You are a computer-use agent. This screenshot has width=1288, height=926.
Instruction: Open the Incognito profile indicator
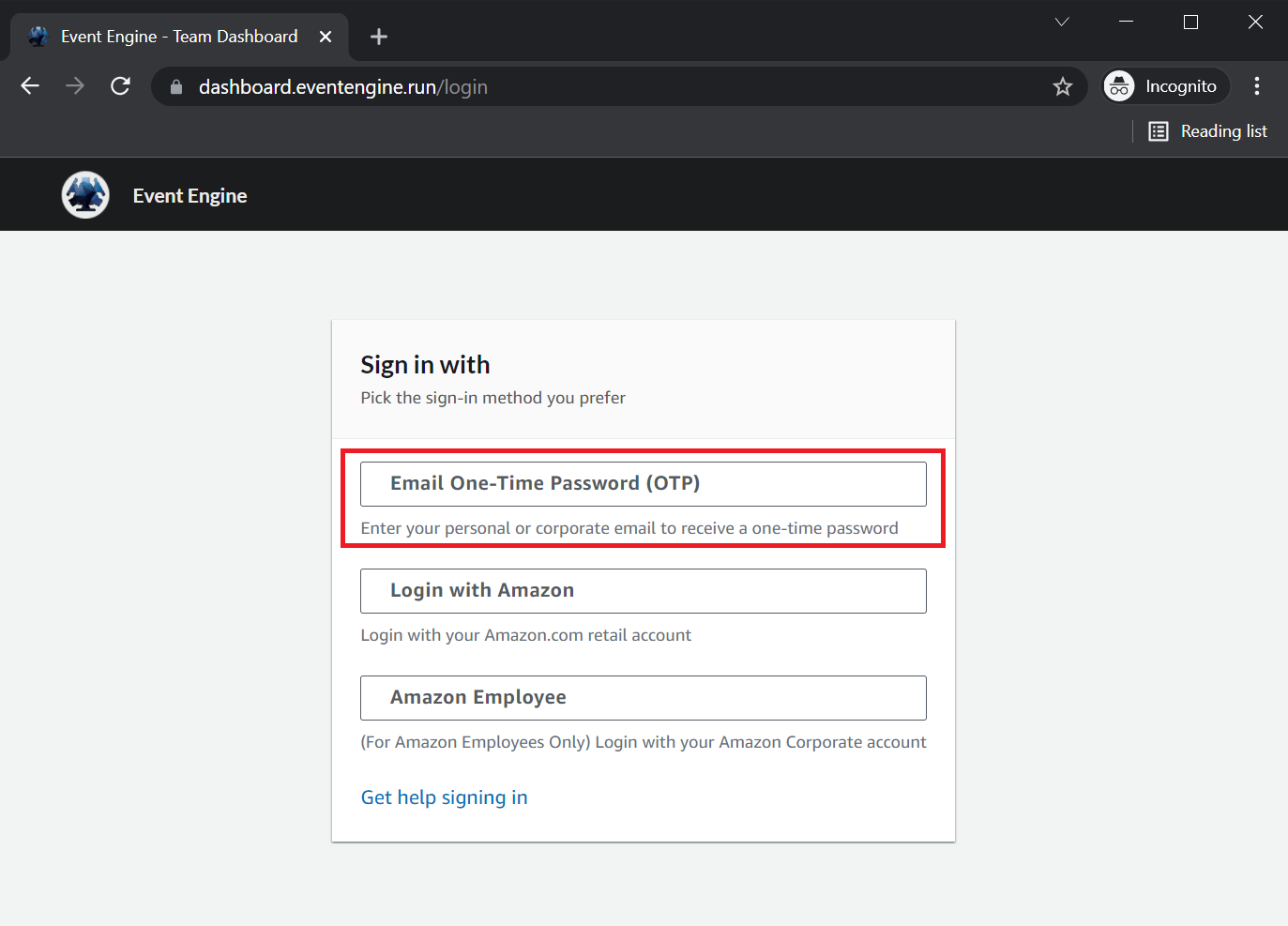pos(1165,86)
